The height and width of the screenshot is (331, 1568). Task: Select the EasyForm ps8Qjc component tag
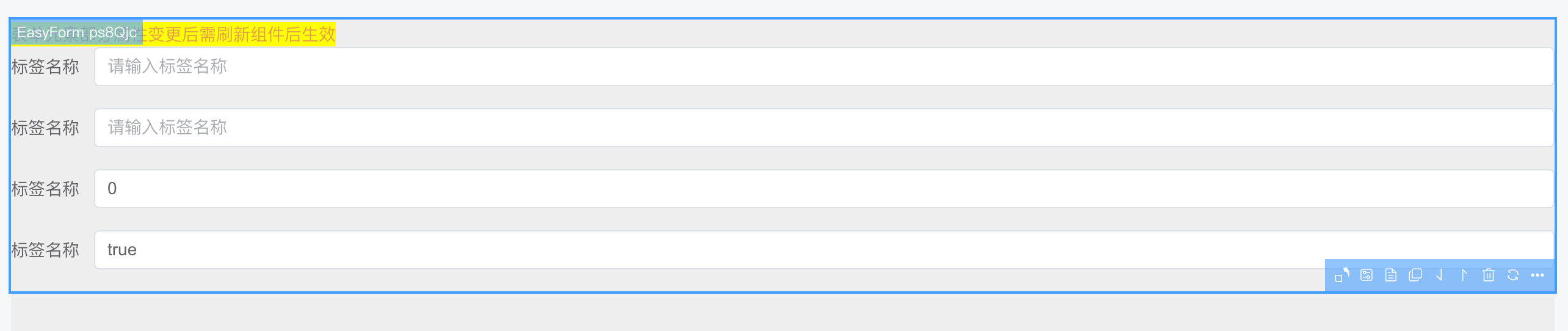(x=77, y=33)
